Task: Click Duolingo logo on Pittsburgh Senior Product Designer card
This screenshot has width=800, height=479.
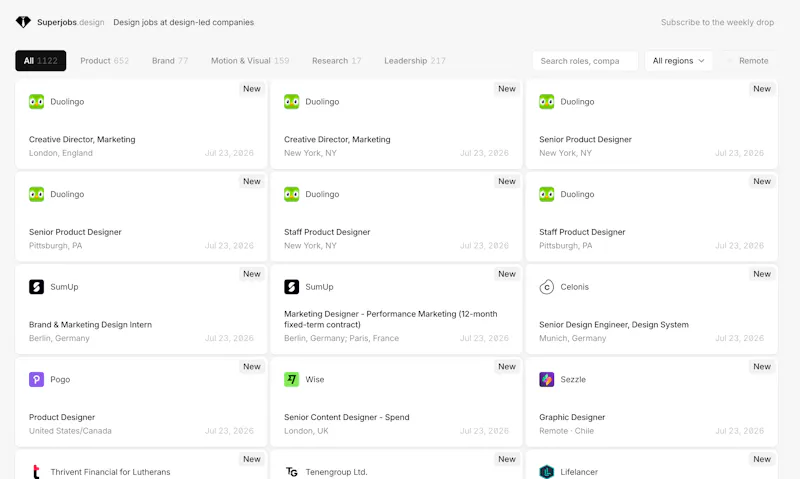Action: [36, 194]
